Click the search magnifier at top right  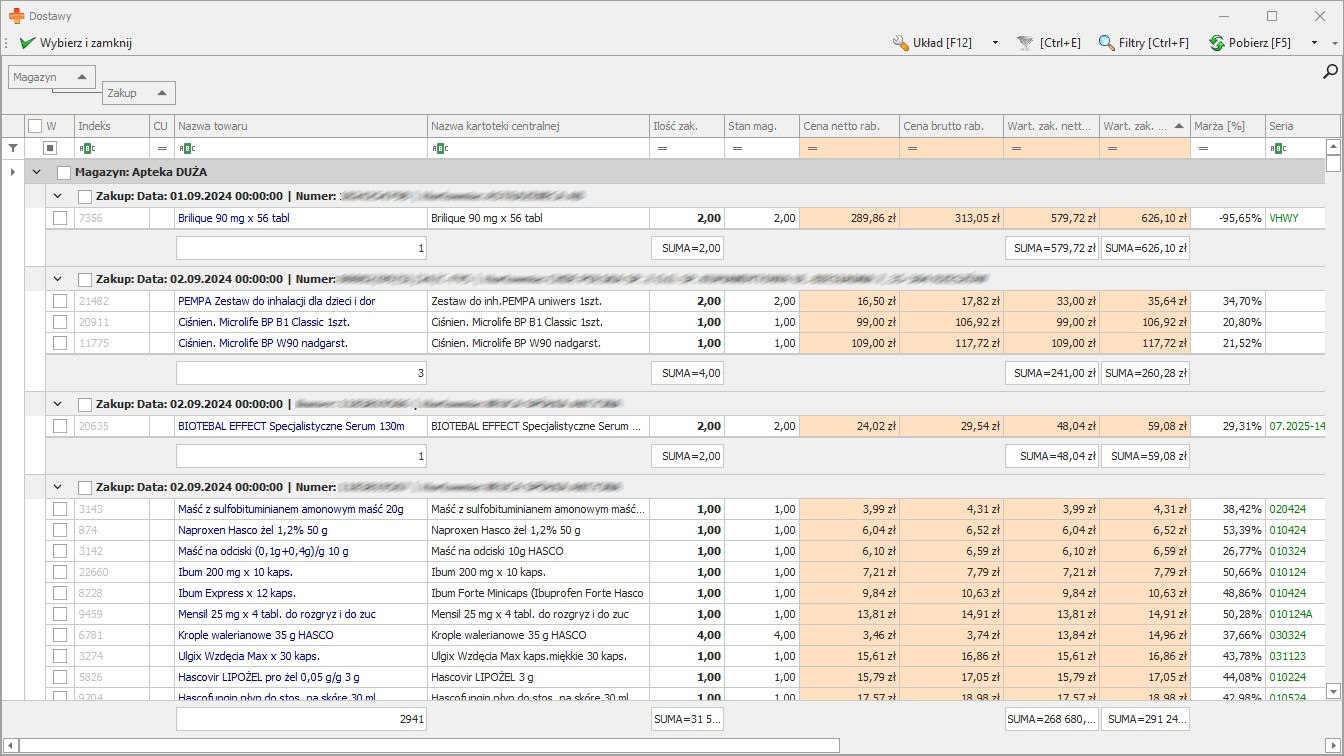1330,71
